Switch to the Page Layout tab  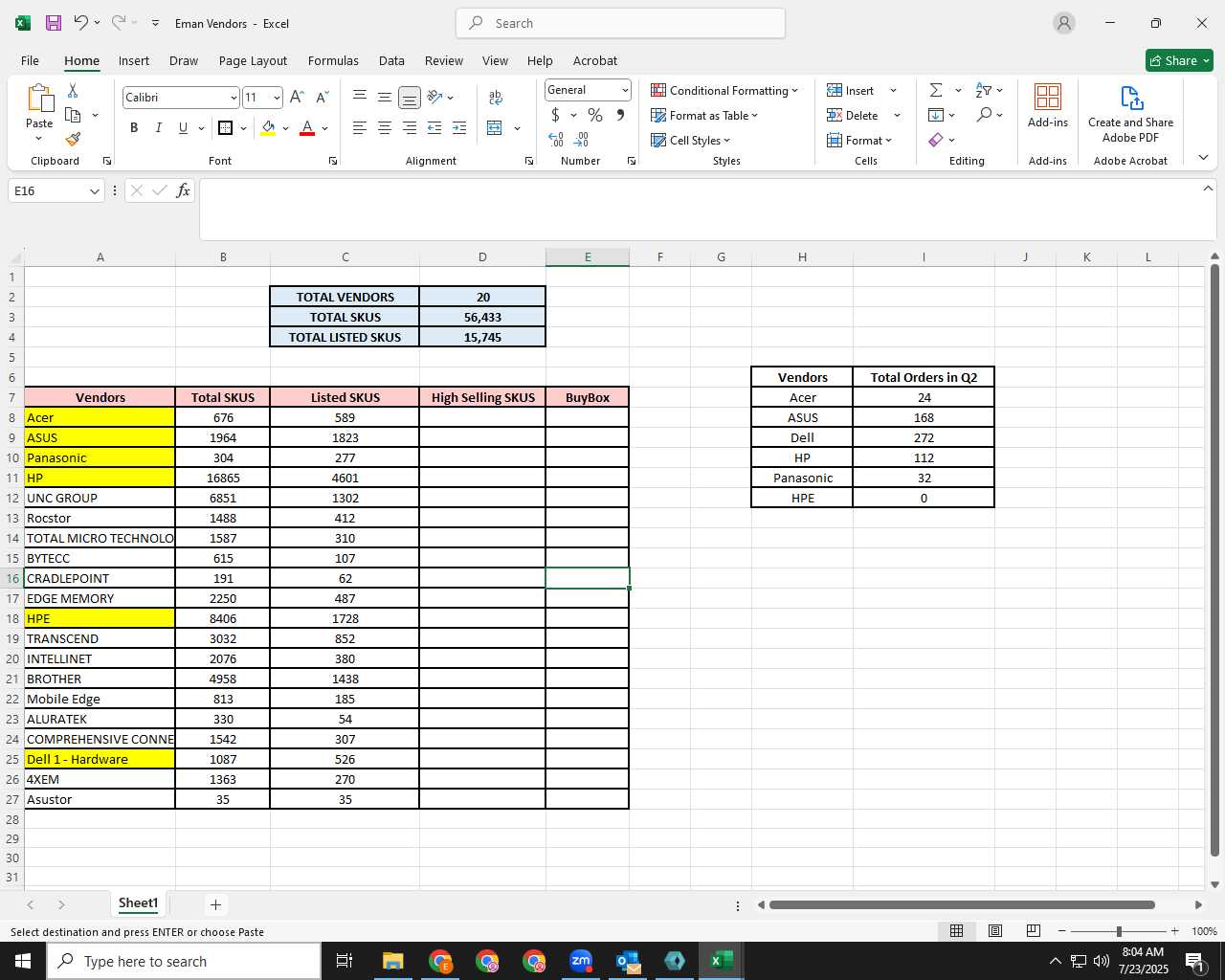tap(253, 60)
